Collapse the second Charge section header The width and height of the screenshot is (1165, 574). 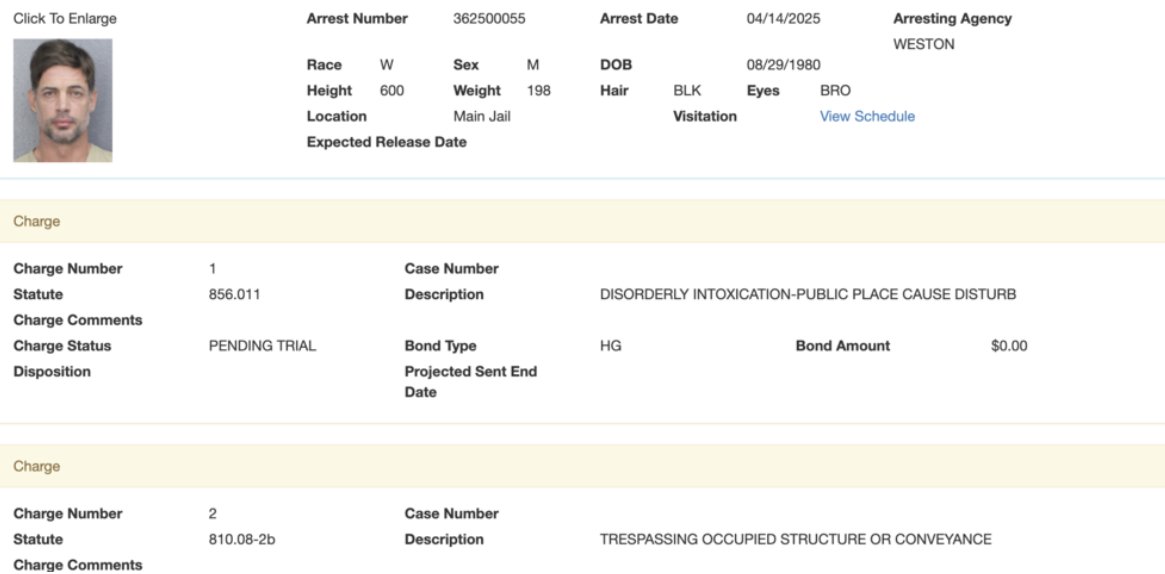tap(37, 466)
